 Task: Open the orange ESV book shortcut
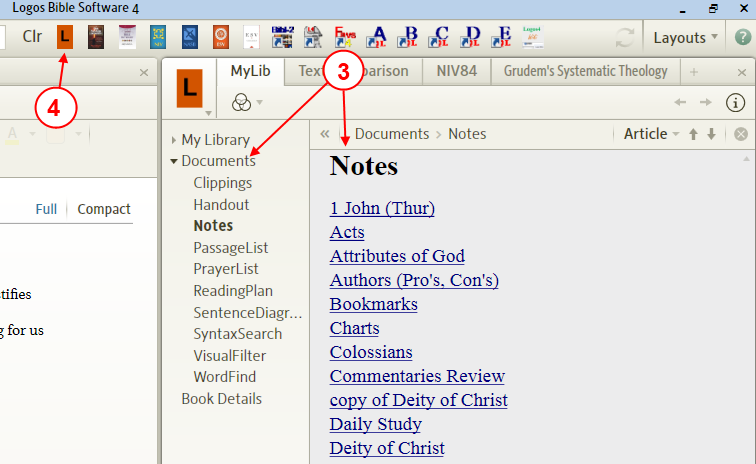coord(221,37)
